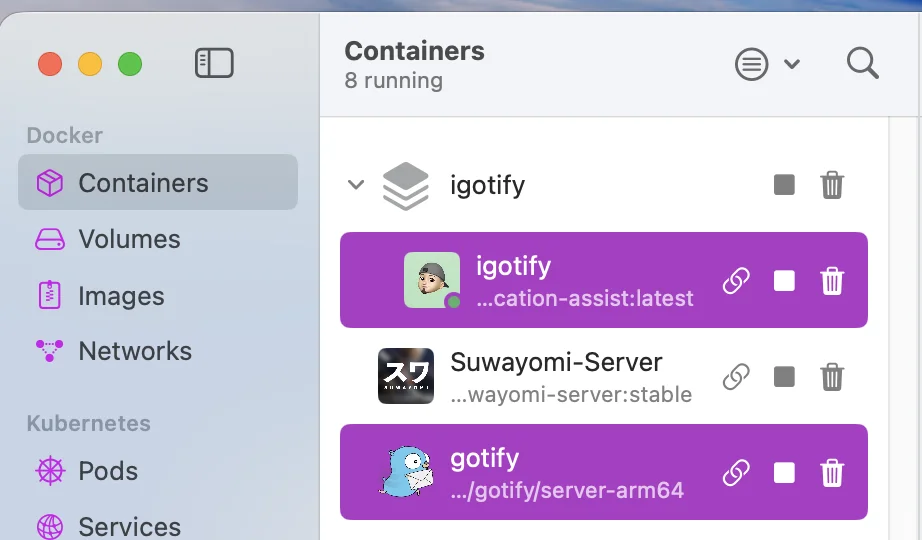Open link for Suwayomi-Server container
Image resolution: width=922 pixels, height=540 pixels.
[x=736, y=377]
